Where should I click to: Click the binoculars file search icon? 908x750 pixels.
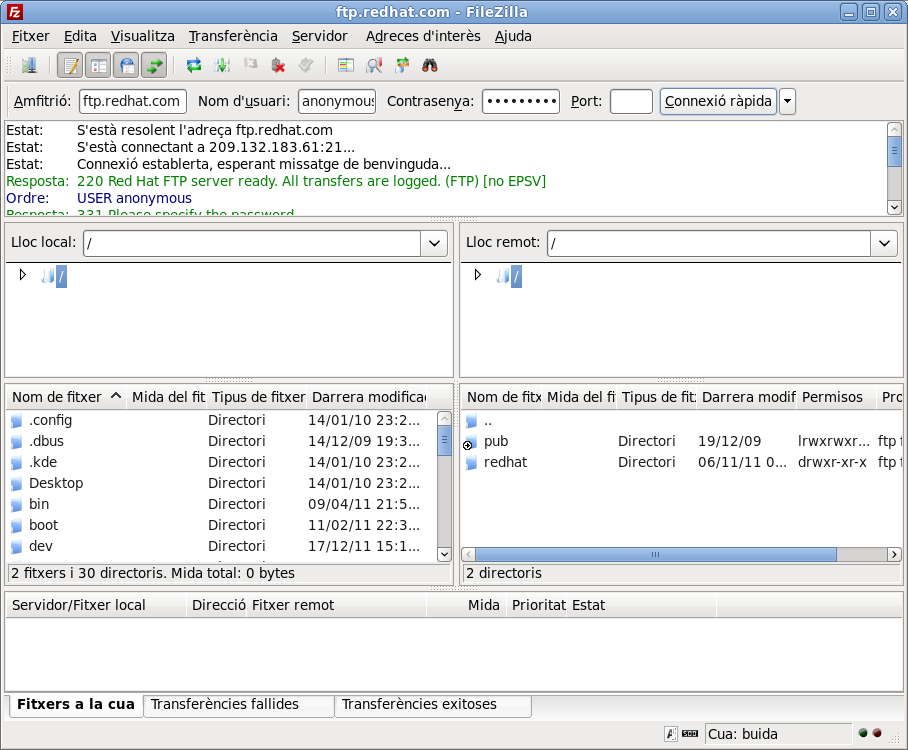[x=430, y=66]
